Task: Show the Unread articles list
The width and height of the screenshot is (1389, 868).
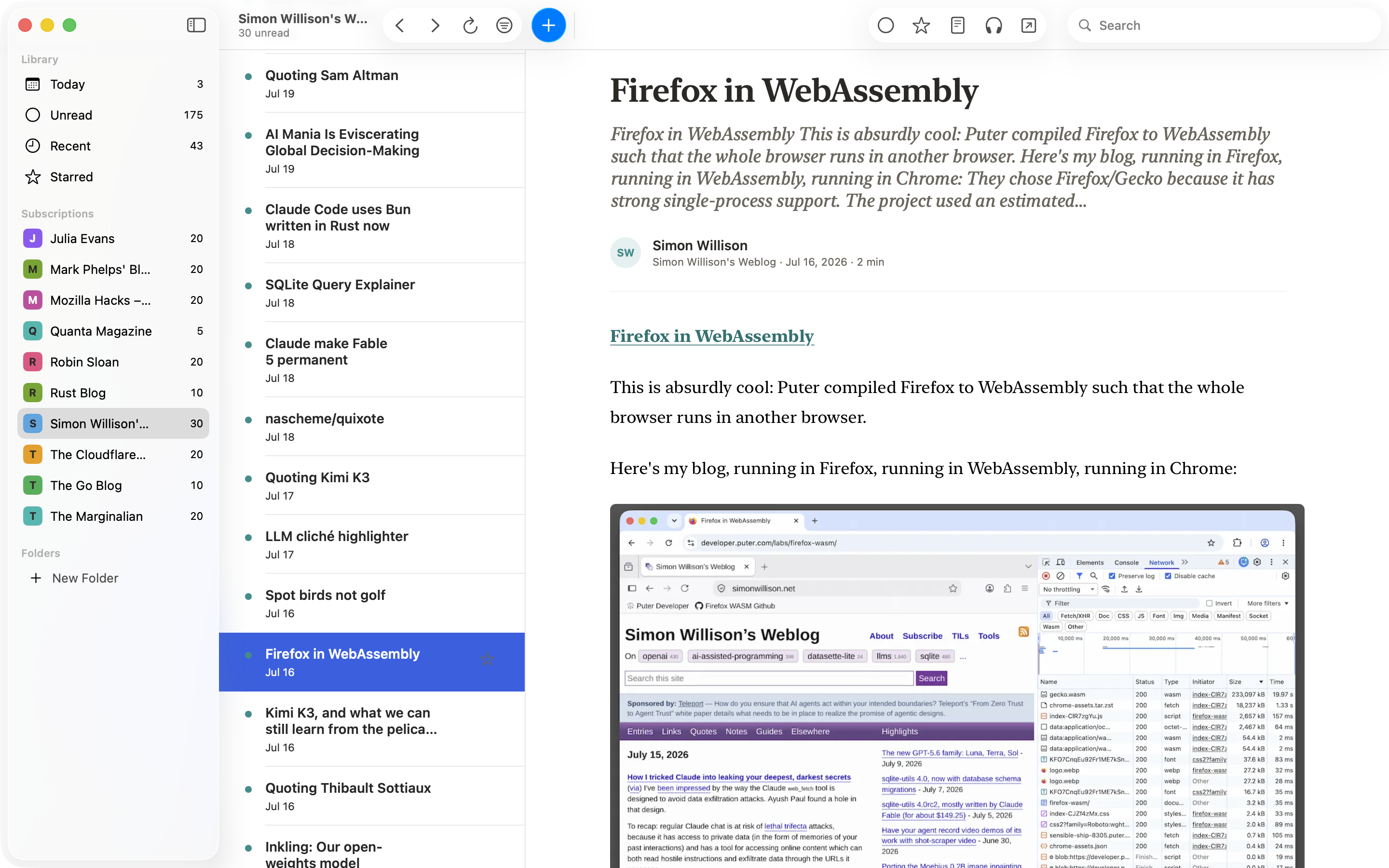Action: pos(113,115)
